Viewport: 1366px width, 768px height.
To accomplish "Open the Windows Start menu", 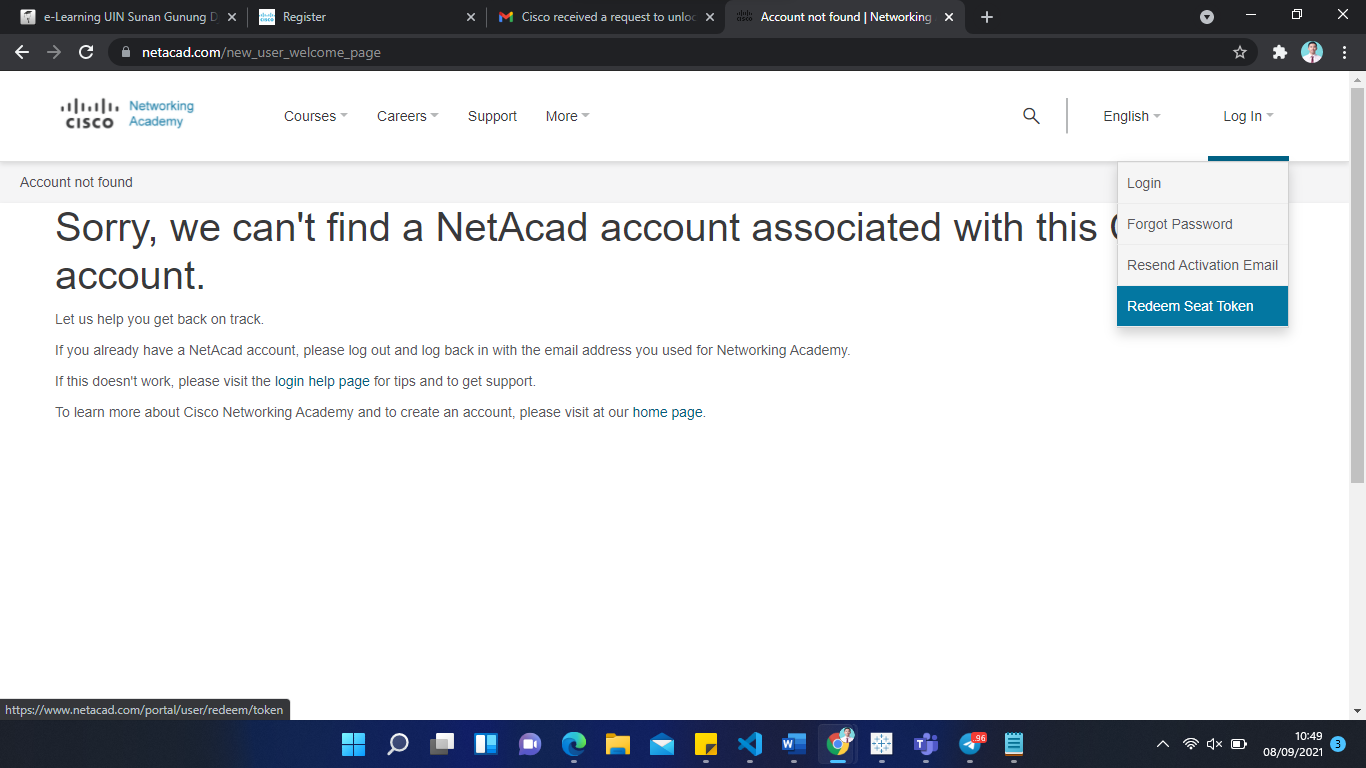I will click(353, 744).
